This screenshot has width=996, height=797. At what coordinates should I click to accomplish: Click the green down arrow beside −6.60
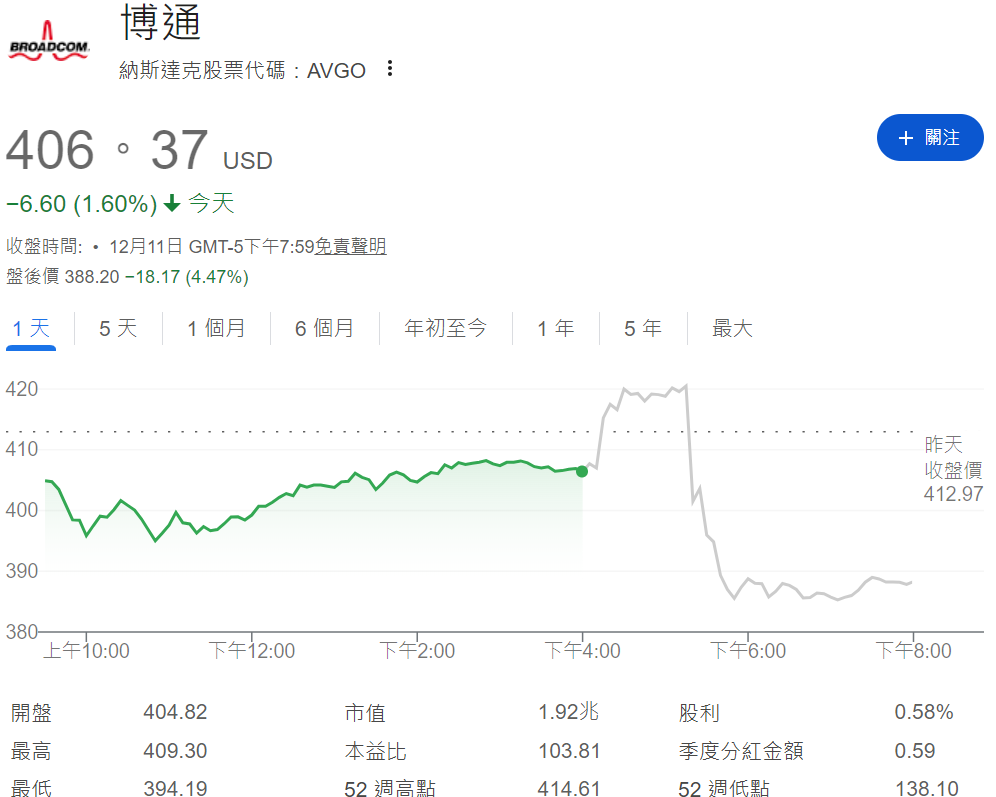(x=172, y=202)
